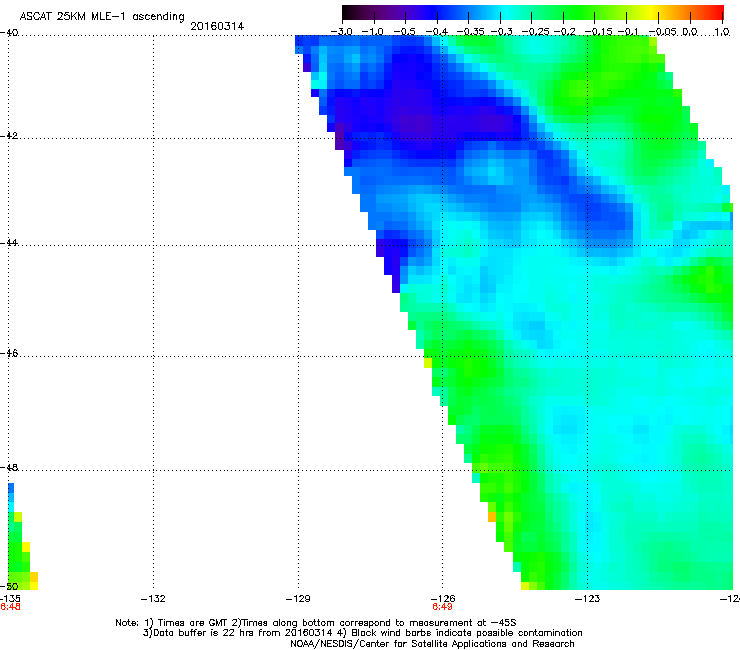Click the 'ASCAT 25KM MLE-1 ascending' title

pos(102,16)
